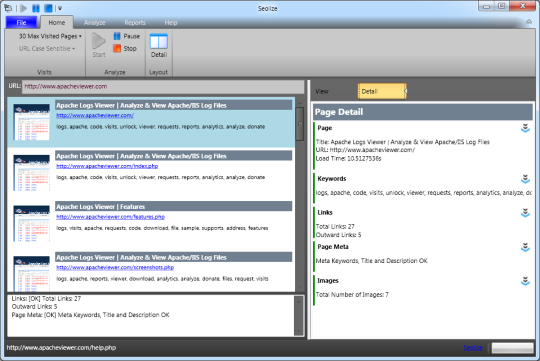540x361 pixels.
Task: Select the index.php result thumbnail
Action: tap(31, 173)
